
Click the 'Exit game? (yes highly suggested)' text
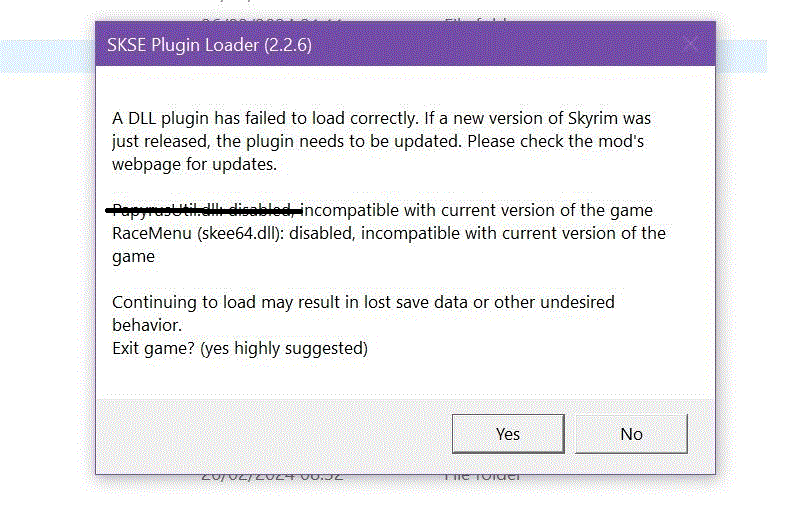pos(240,348)
